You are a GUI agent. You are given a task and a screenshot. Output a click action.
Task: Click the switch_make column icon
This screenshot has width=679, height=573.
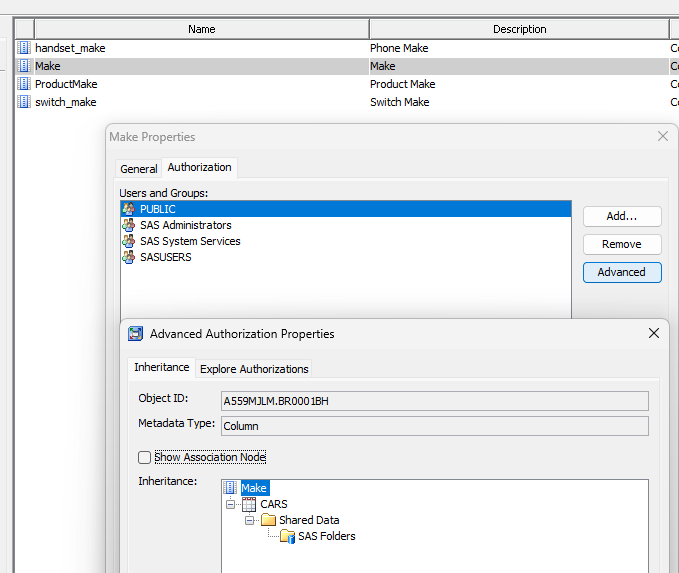click(x=24, y=102)
